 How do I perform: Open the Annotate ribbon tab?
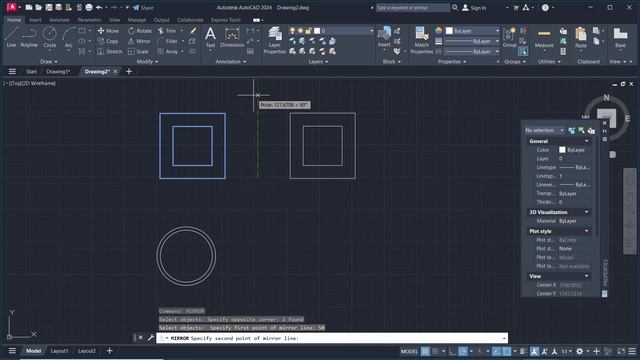(59, 20)
